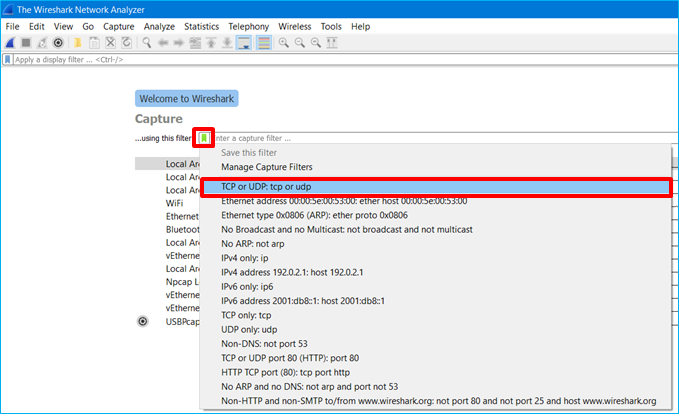Click the Stop capture toolbar icon
This screenshot has width=679, height=414.
(26, 43)
